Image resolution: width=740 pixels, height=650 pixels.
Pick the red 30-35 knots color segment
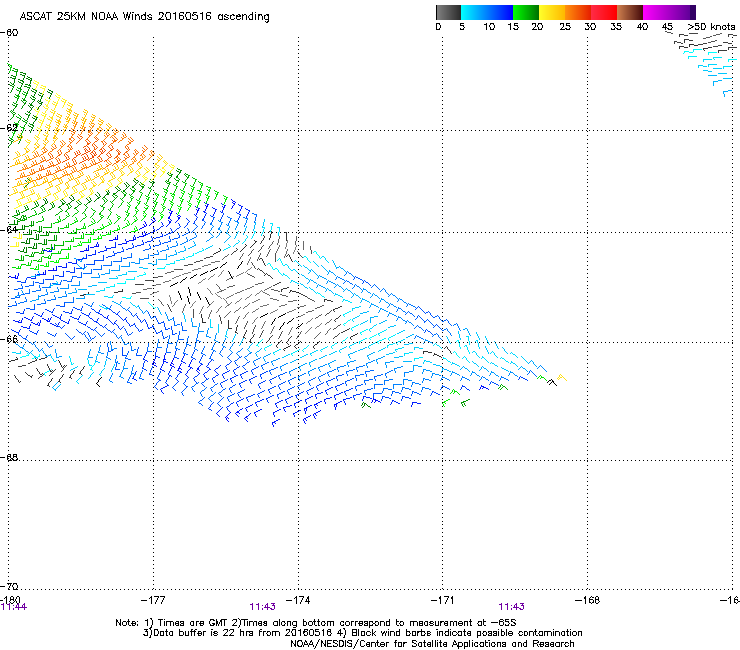point(604,12)
